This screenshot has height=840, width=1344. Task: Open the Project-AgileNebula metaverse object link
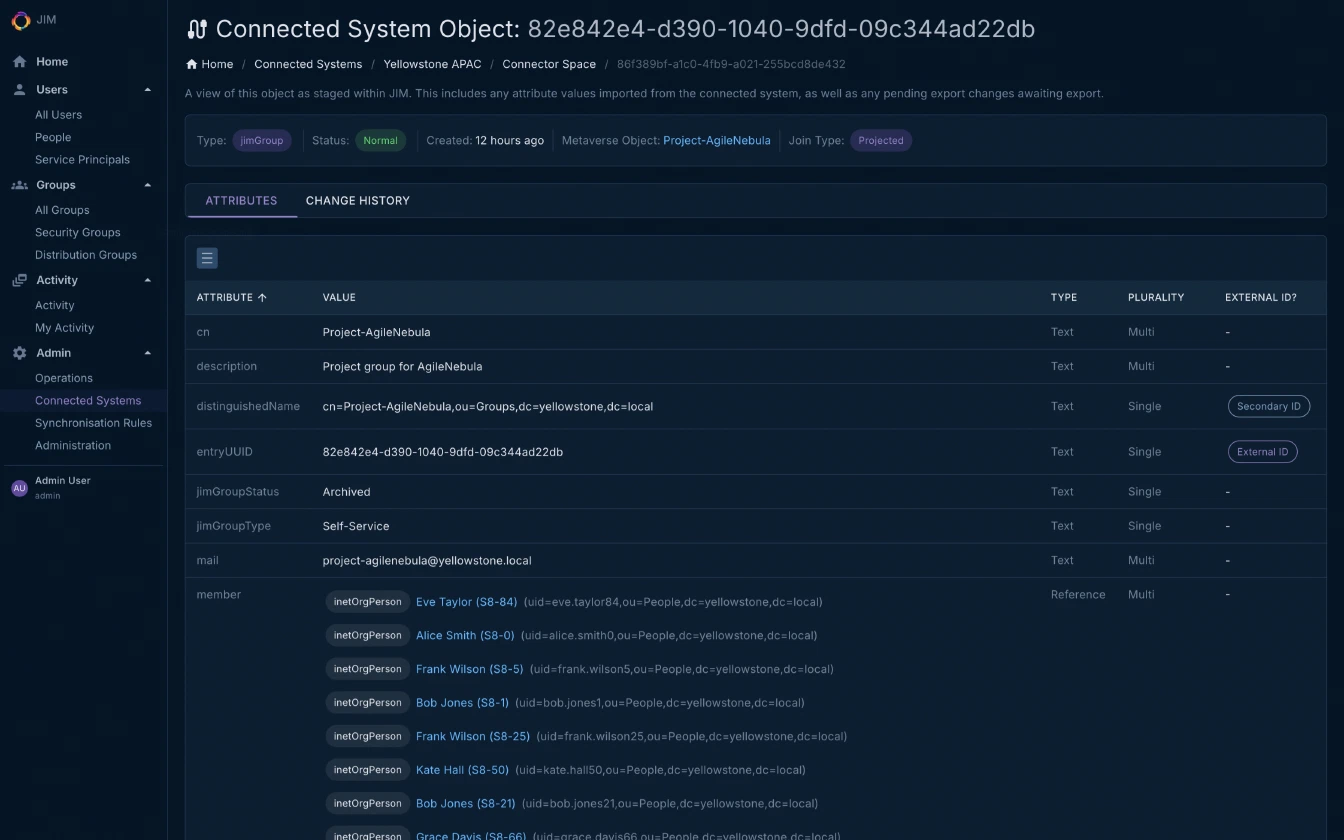(x=717, y=140)
